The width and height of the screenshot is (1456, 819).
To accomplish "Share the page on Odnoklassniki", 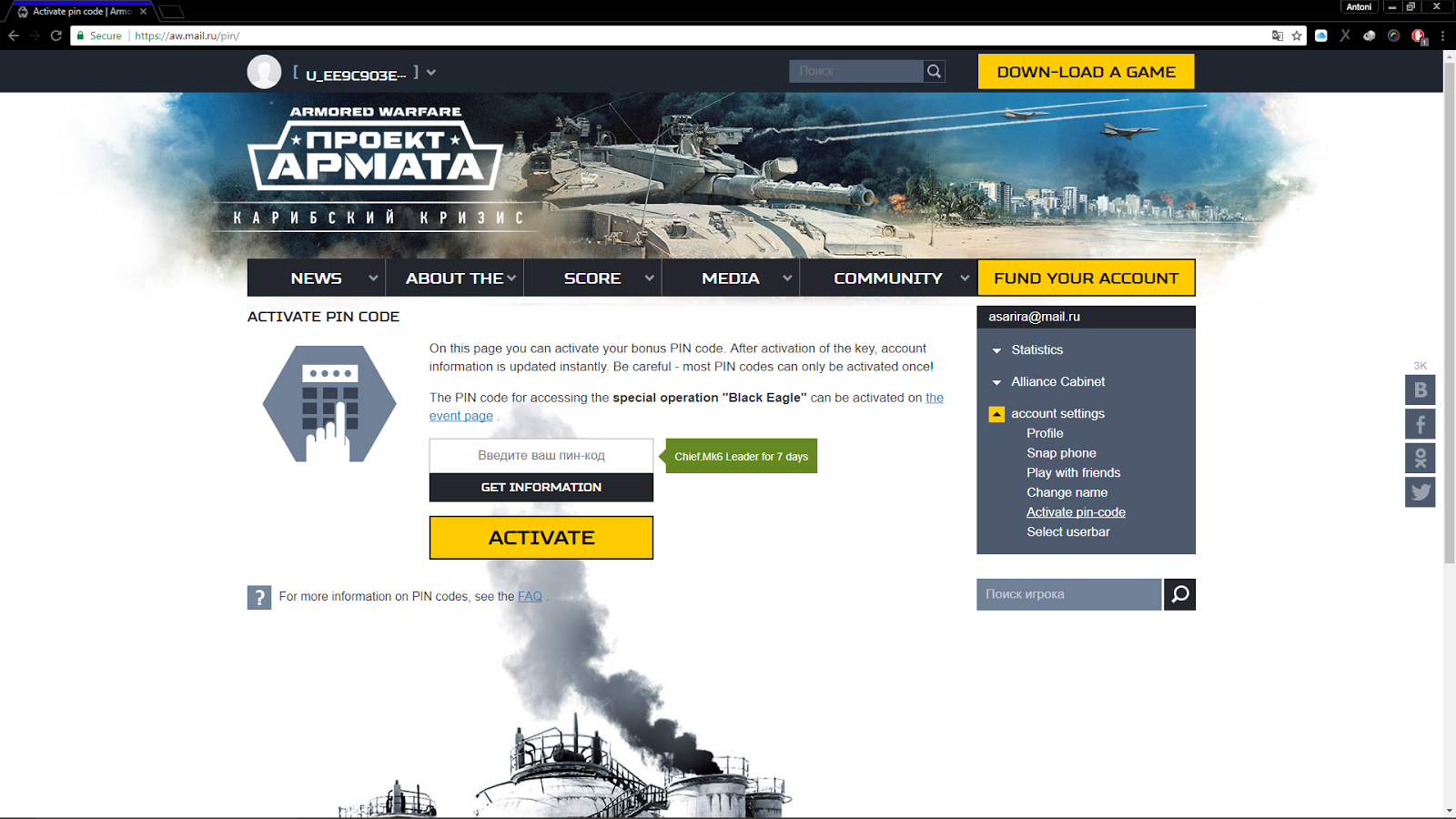I will pyautogui.click(x=1421, y=458).
